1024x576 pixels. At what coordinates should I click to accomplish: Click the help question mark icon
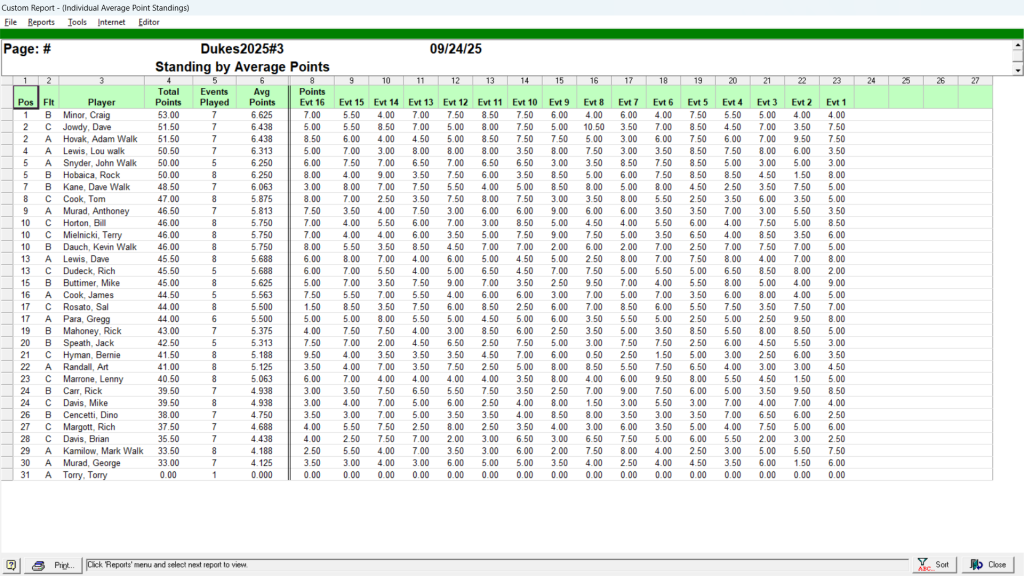pyautogui.click(x=11, y=565)
